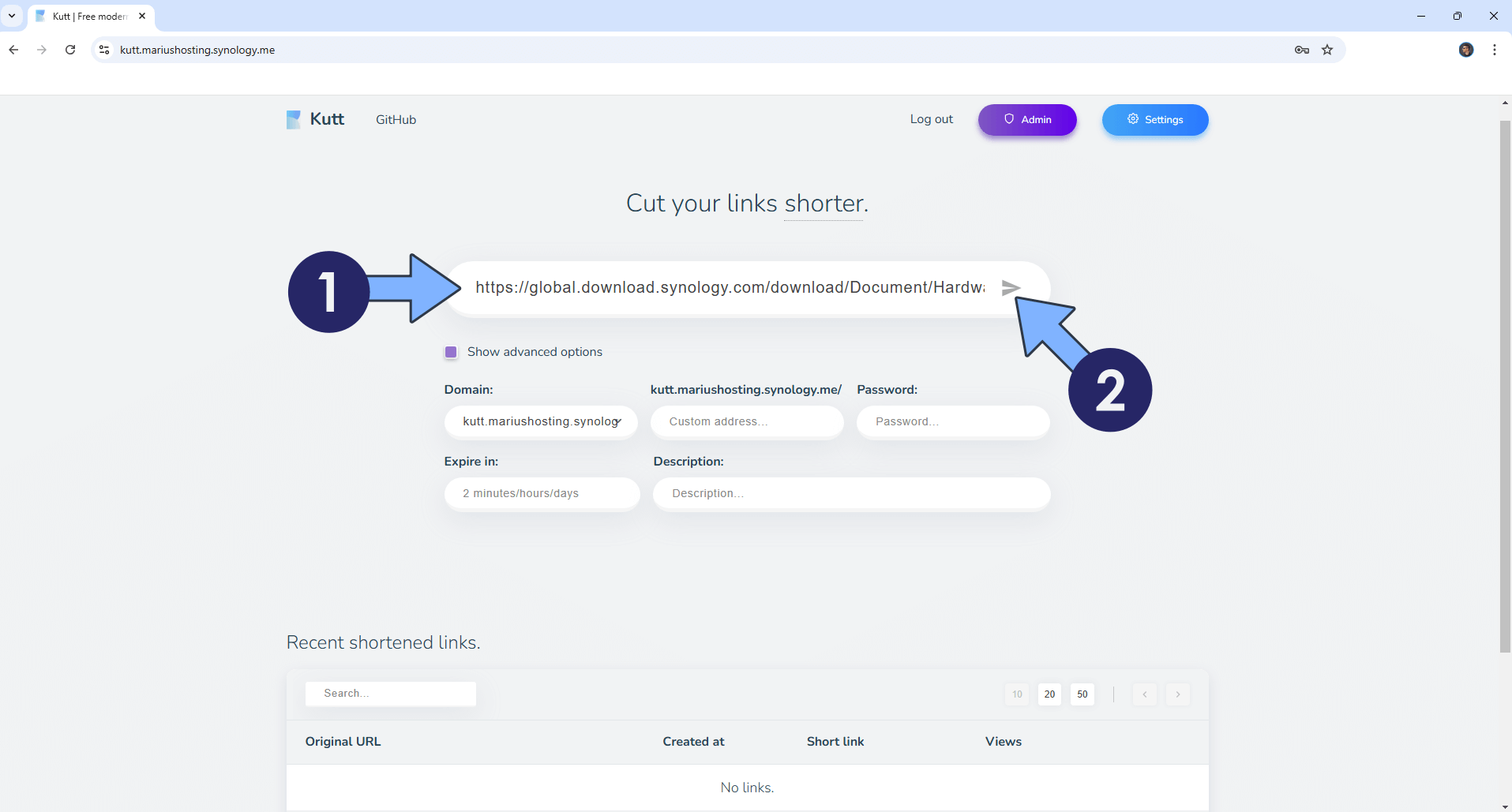Click the links Search box
Screen dimensions: 1512x812
point(391,694)
